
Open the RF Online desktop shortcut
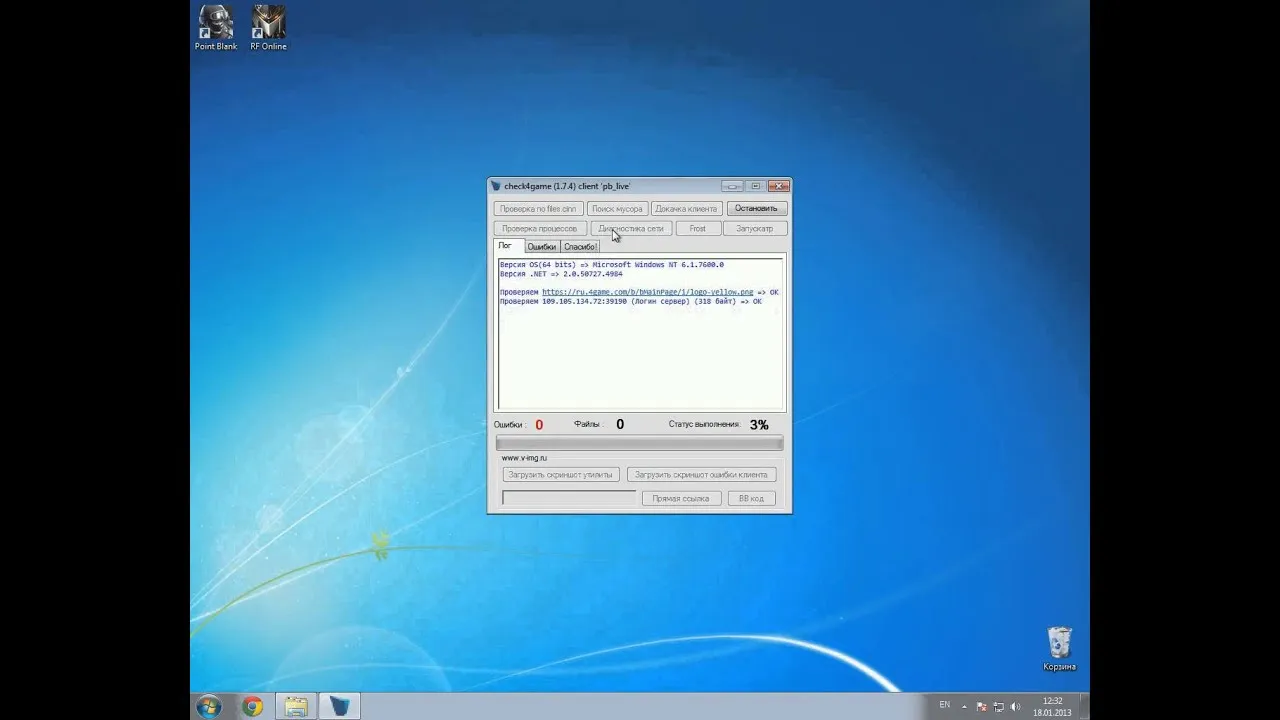tap(268, 28)
